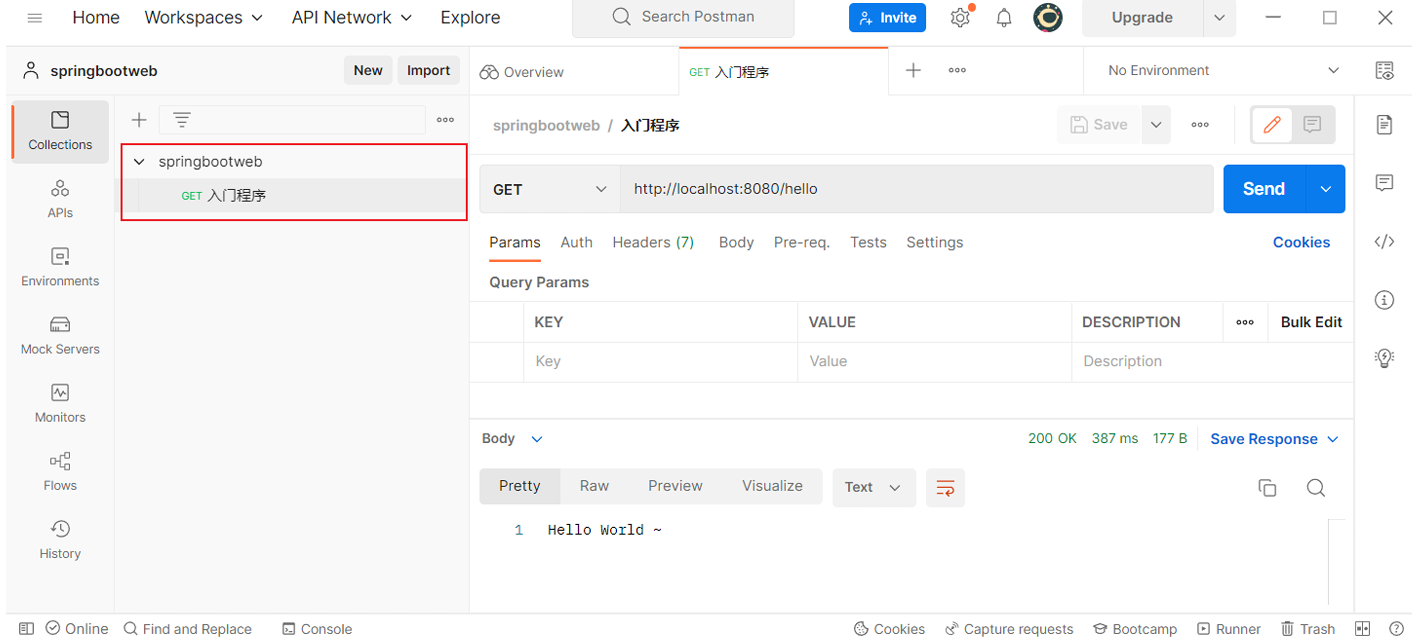1412x644 pixels.
Task: Open new tab with plus icon
Action: point(913,70)
